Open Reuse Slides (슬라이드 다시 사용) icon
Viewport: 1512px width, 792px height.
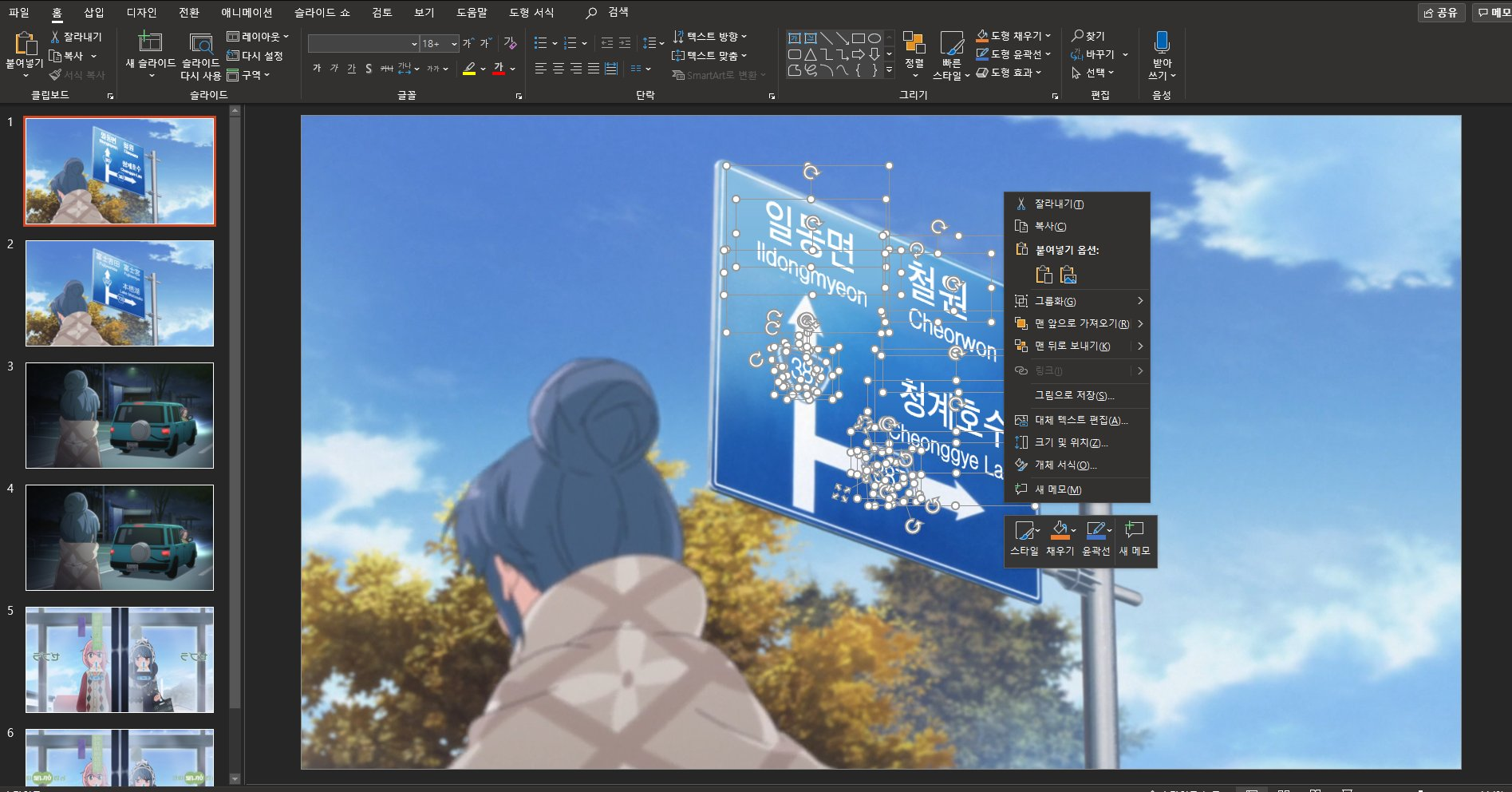click(x=200, y=43)
